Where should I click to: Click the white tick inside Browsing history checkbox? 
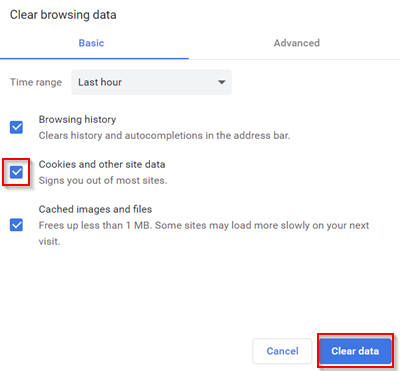[16, 127]
